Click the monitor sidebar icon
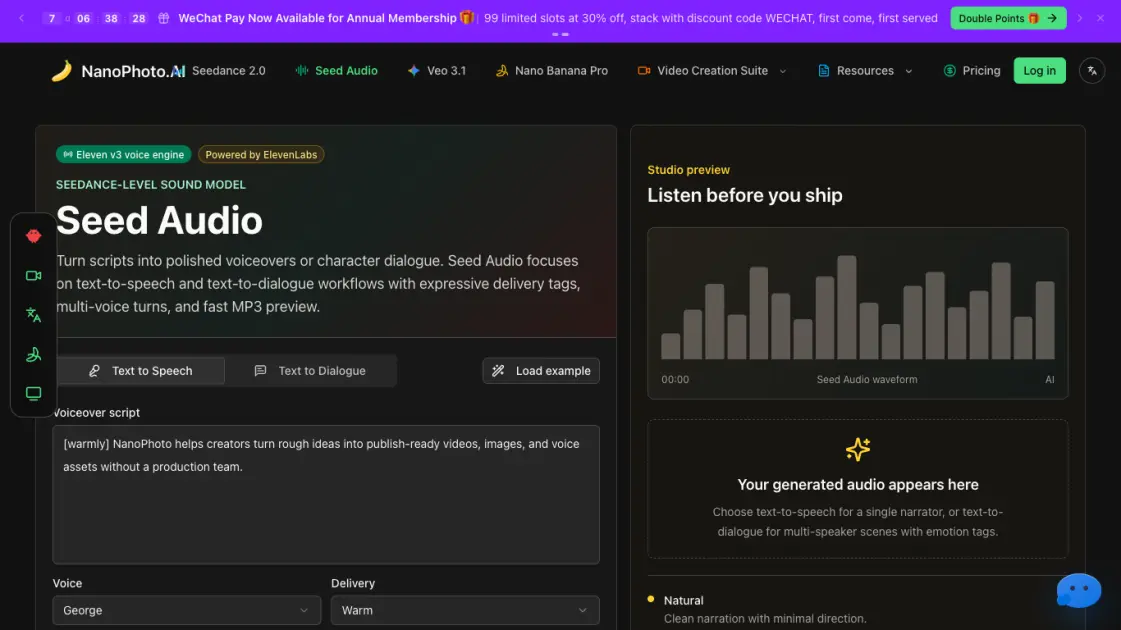The height and width of the screenshot is (630, 1121). point(34,393)
